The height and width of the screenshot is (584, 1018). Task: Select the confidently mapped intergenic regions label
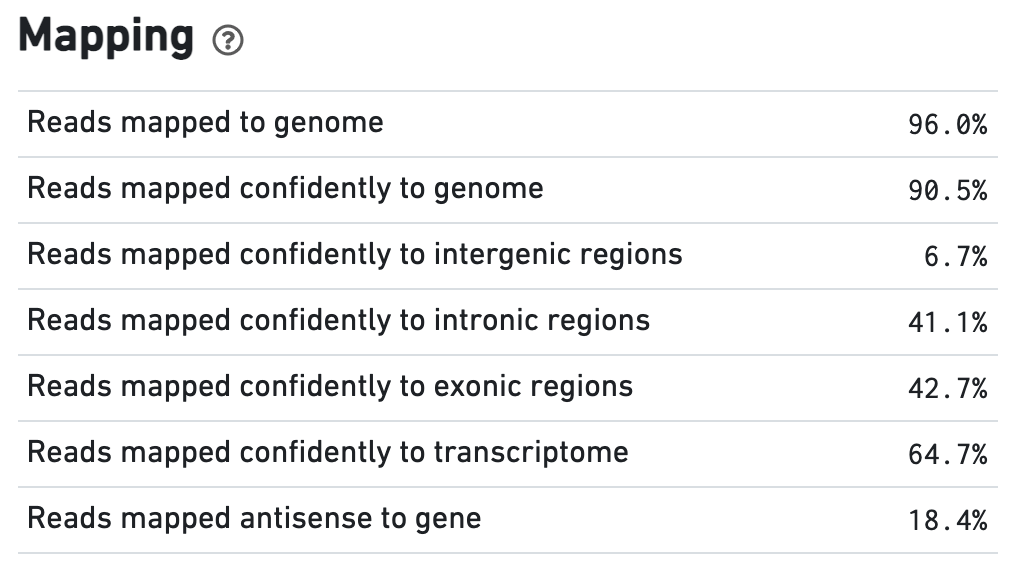pyautogui.click(x=354, y=255)
